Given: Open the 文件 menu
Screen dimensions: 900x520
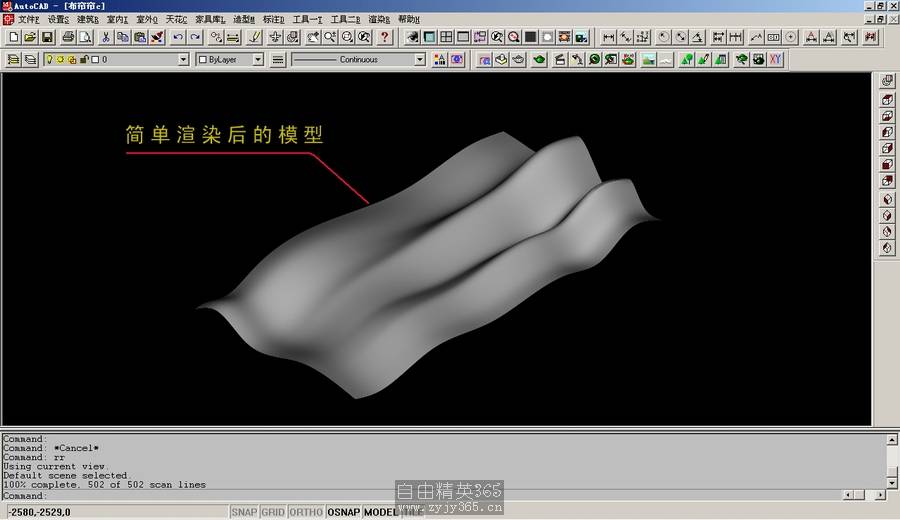Looking at the screenshot, I should [28, 19].
